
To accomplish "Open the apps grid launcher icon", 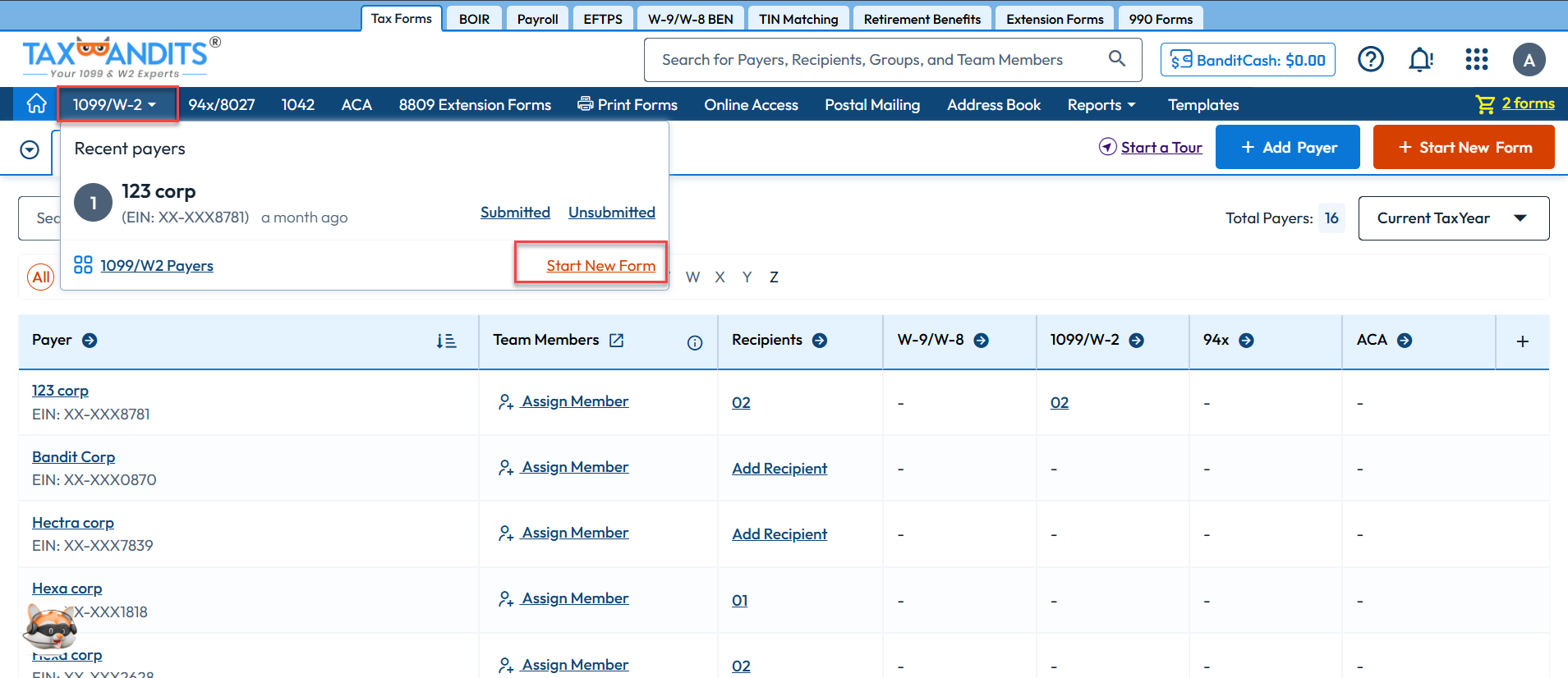I will point(1477,59).
